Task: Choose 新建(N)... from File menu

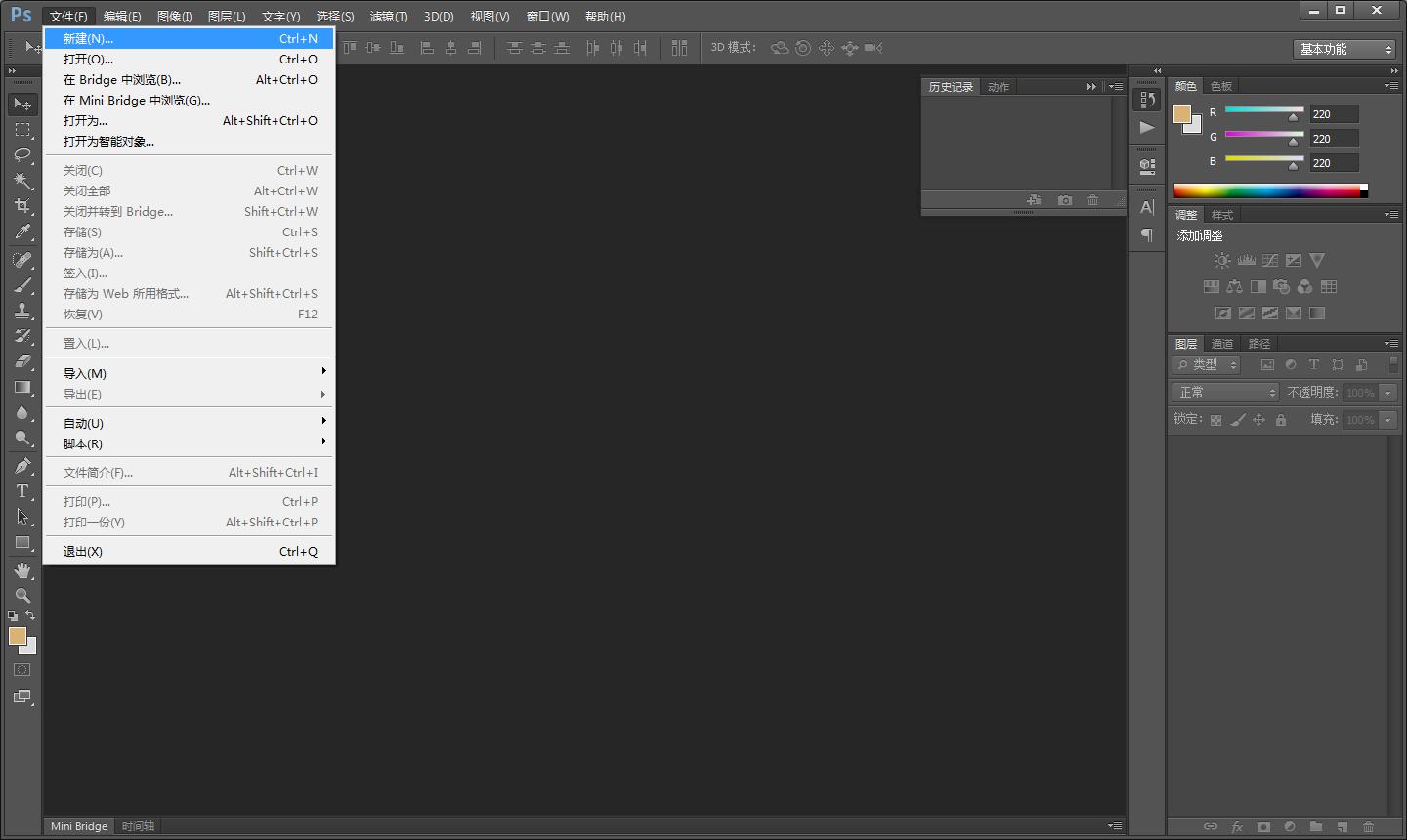Action: point(190,39)
